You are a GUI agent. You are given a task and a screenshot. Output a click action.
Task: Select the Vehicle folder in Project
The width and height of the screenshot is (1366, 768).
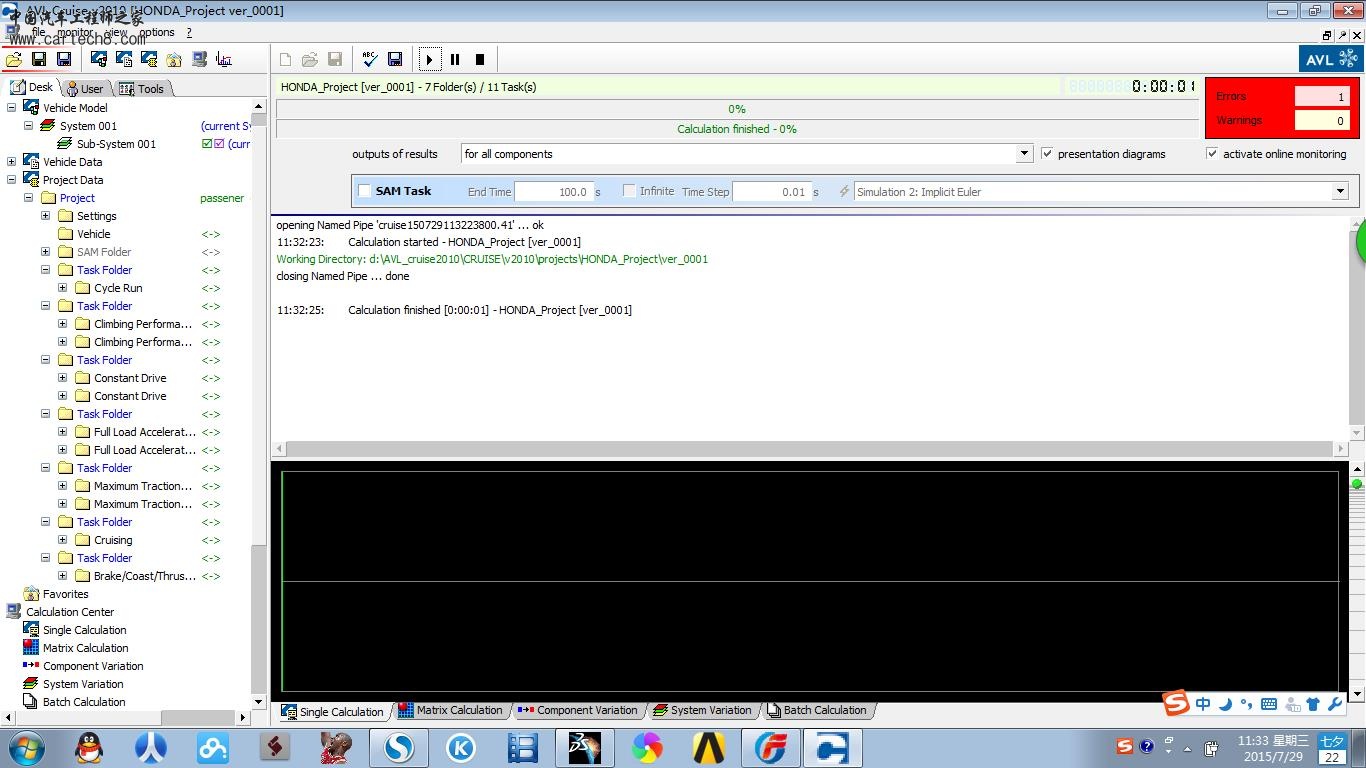click(x=94, y=234)
